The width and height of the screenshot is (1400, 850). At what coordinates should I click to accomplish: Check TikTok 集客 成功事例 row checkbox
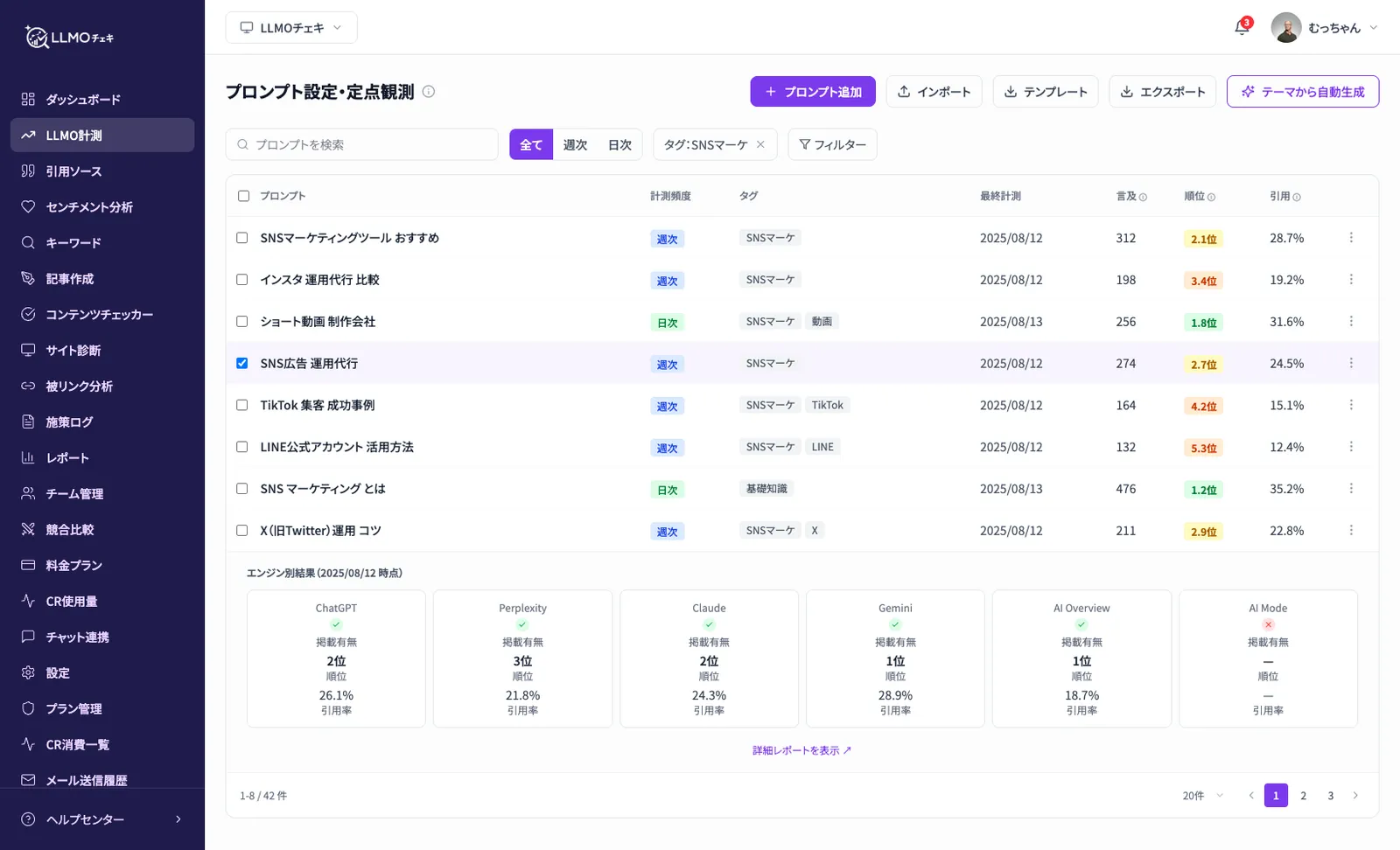point(242,405)
